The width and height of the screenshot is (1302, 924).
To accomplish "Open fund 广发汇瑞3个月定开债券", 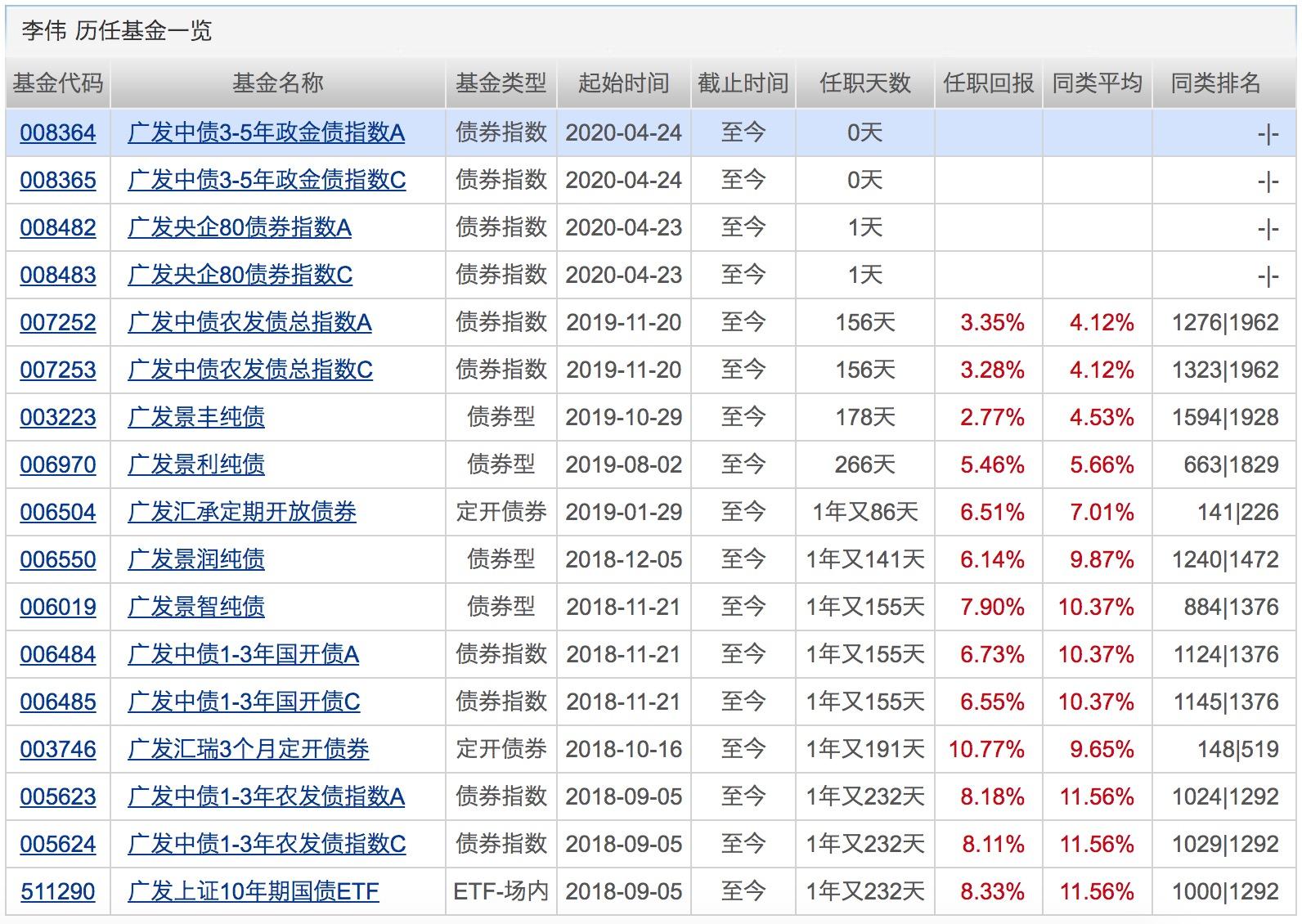I will coord(249,749).
